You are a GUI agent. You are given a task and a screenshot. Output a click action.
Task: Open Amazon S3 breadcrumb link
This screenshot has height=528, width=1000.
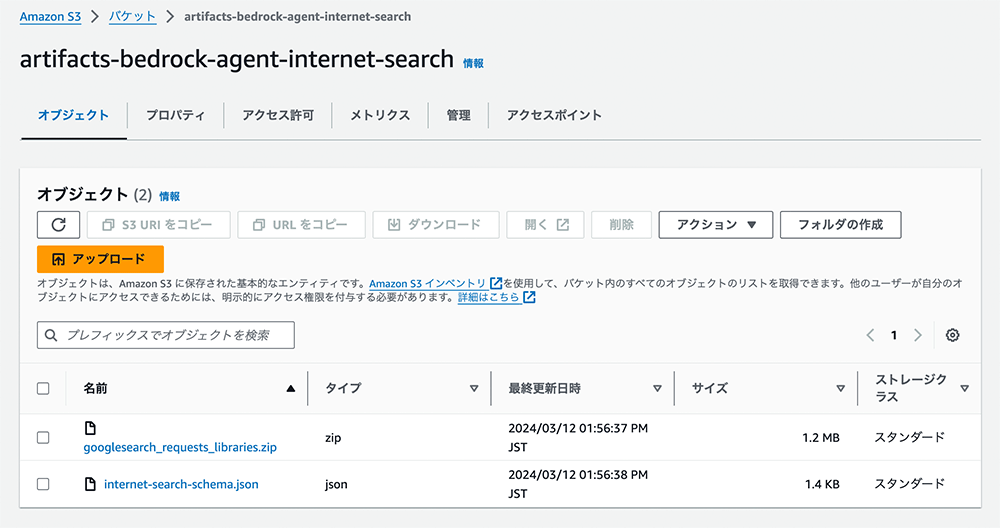click(50, 17)
